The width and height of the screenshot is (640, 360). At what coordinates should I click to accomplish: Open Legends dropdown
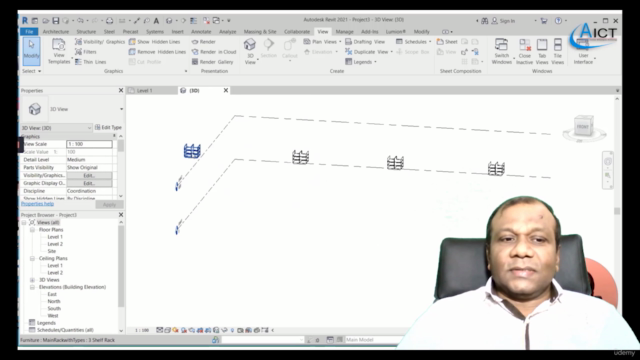click(x=361, y=62)
